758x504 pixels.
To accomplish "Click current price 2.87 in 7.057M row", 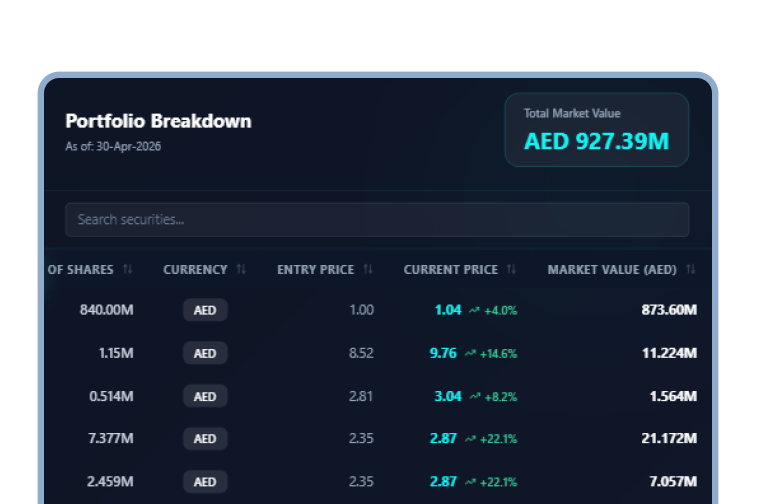I will [443, 482].
